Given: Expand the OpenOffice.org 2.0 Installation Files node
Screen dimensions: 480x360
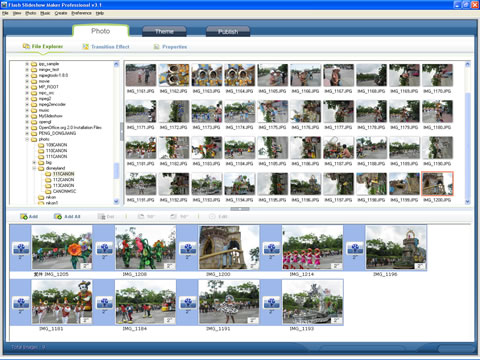Looking at the screenshot, I should click(x=27, y=128).
